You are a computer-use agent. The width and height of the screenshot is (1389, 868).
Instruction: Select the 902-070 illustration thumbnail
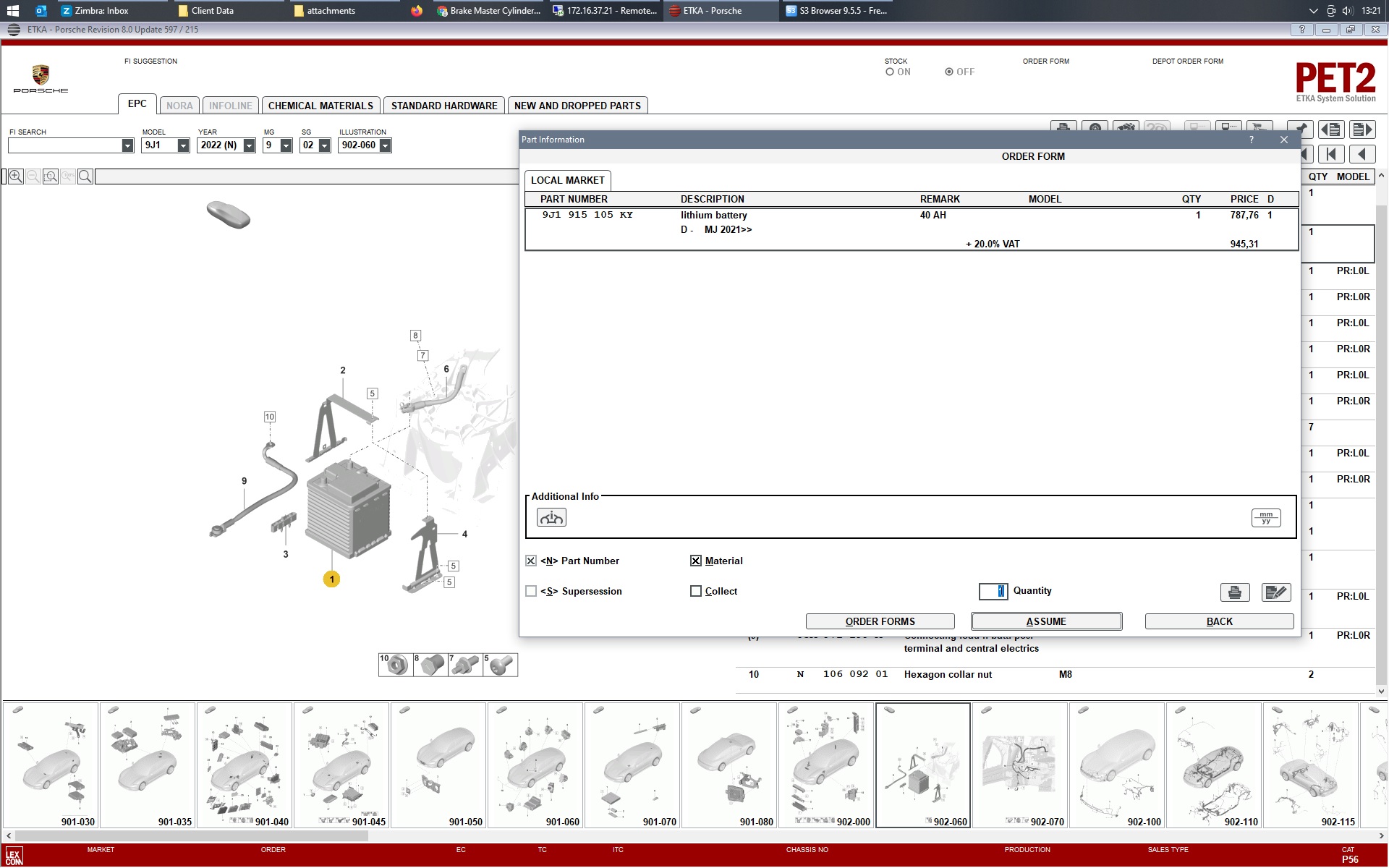point(1019,765)
